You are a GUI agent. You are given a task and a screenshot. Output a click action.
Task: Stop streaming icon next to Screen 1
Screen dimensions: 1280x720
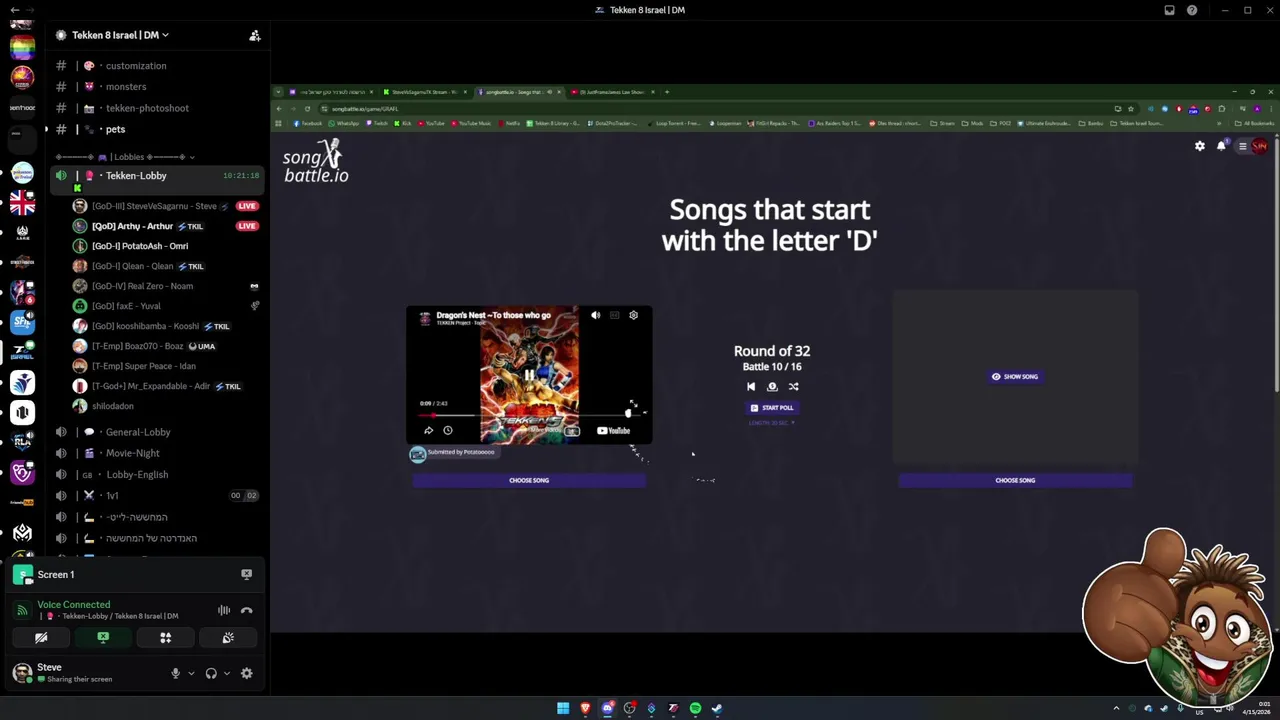246,574
